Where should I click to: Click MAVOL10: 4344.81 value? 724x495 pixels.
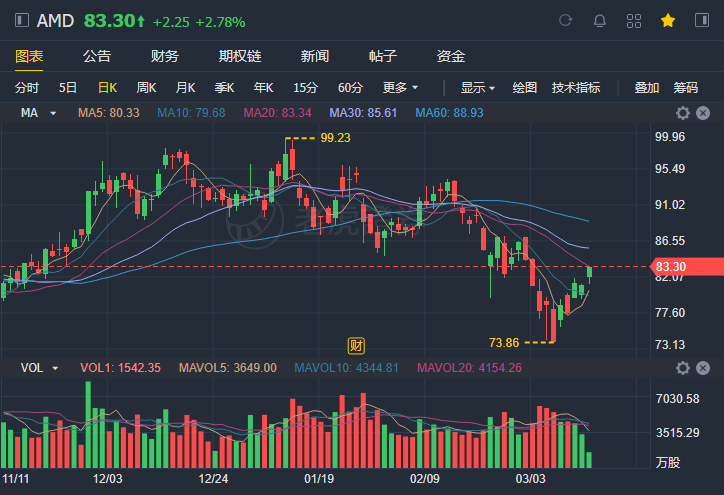click(346, 368)
